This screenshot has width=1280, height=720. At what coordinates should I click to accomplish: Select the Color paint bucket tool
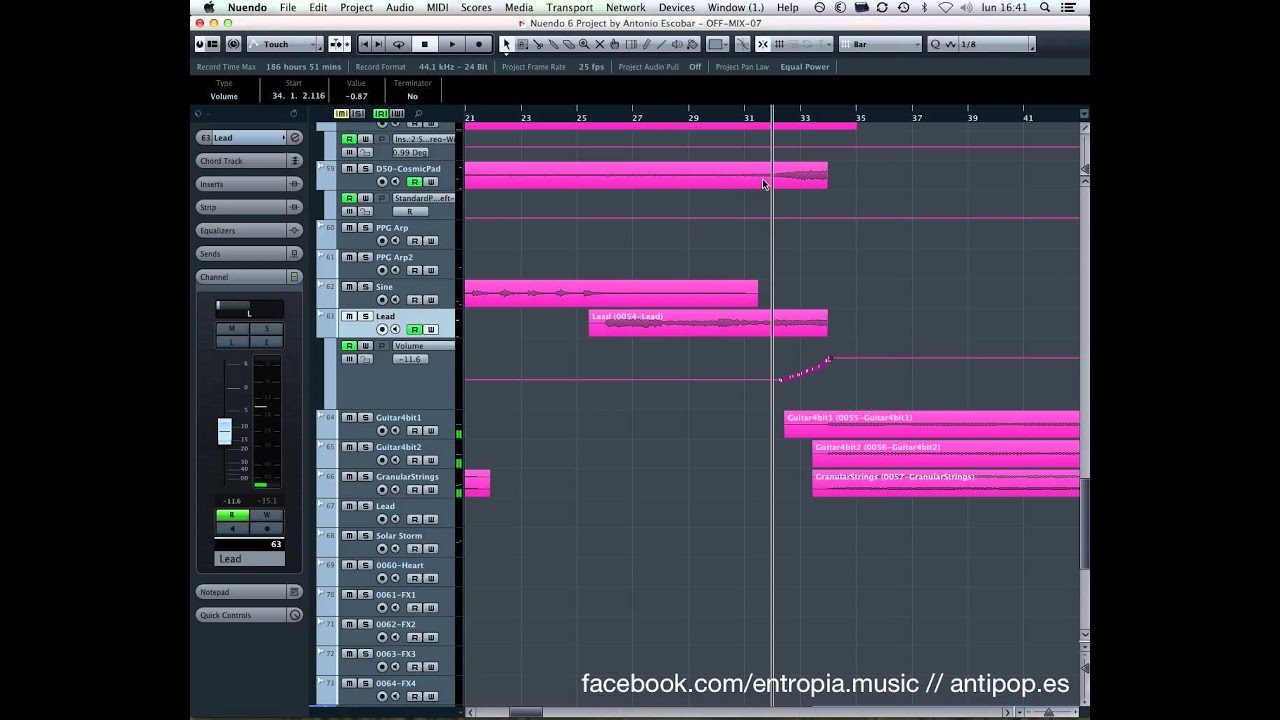pos(692,44)
